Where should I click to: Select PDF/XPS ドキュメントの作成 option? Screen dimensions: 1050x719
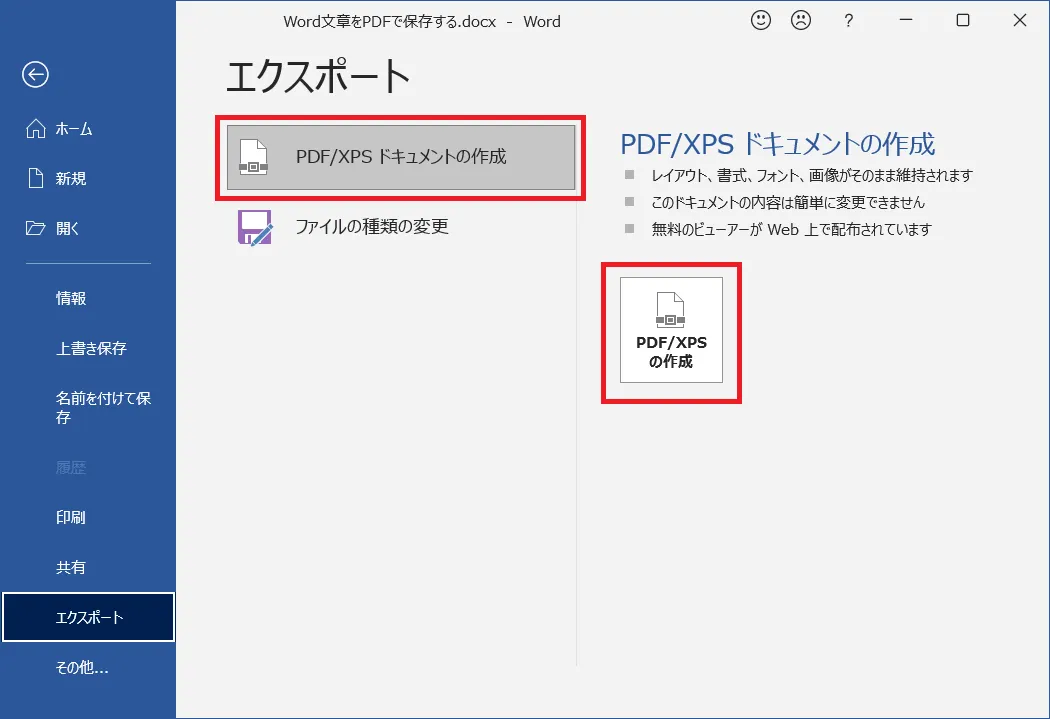(400, 157)
